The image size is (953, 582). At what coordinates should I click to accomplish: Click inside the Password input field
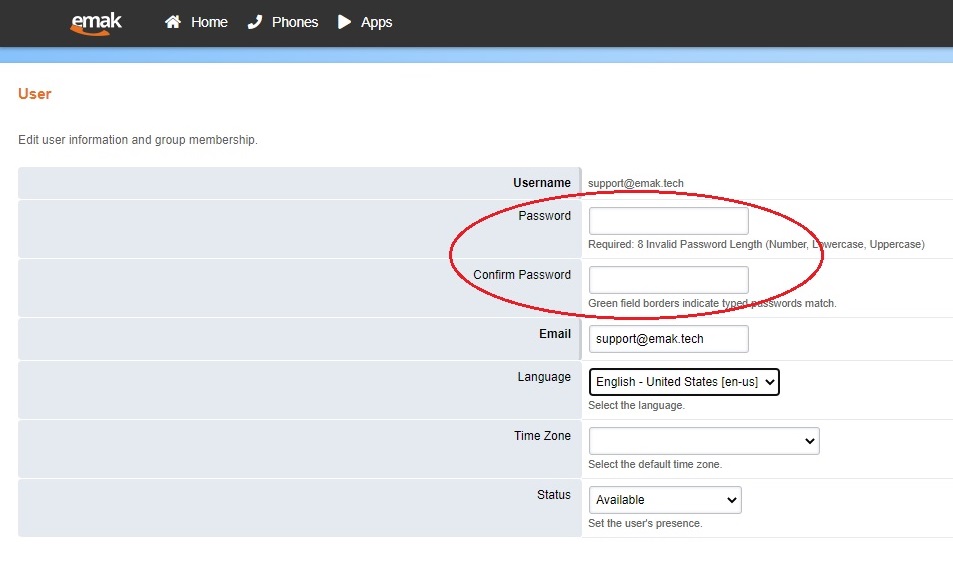click(x=668, y=220)
